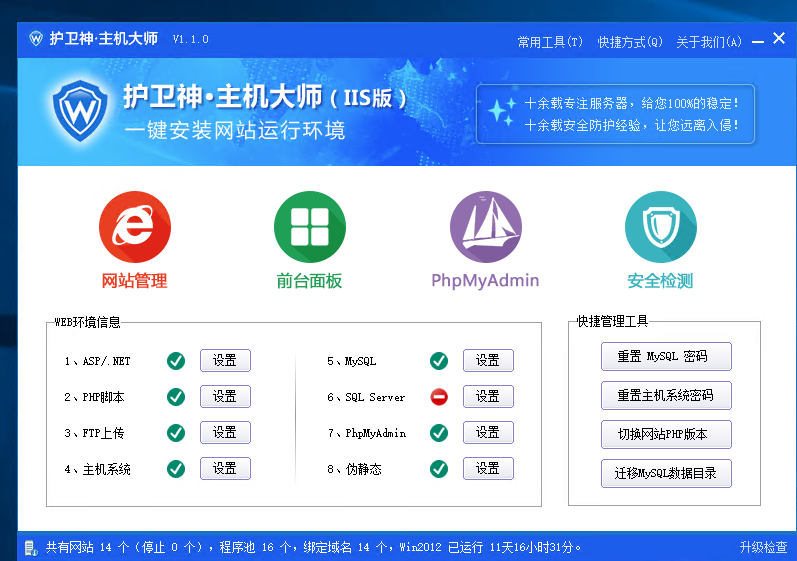This screenshot has height=561, width=797.
Task: Click the 5、MySQL row label
Action: click(351, 361)
